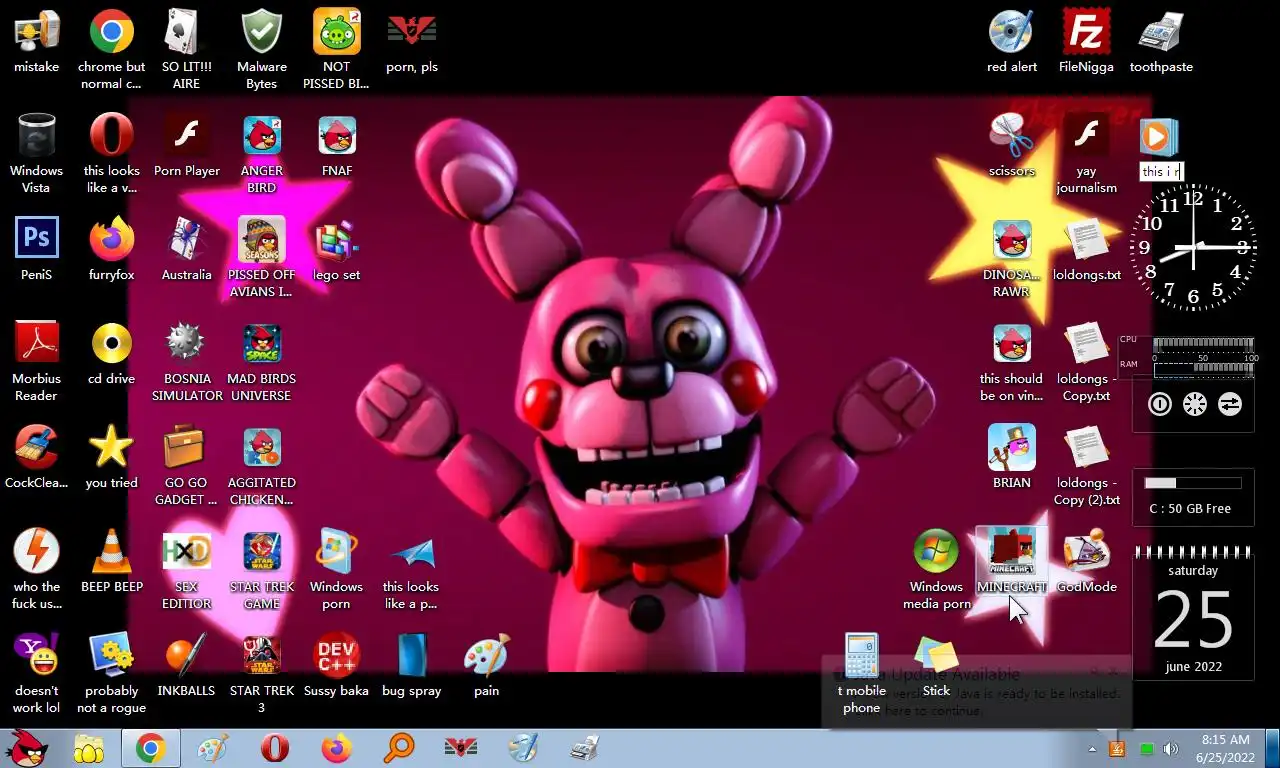
Task: Open the 'BOSNIA SIMULATOR' mine icon
Action: [x=186, y=362]
